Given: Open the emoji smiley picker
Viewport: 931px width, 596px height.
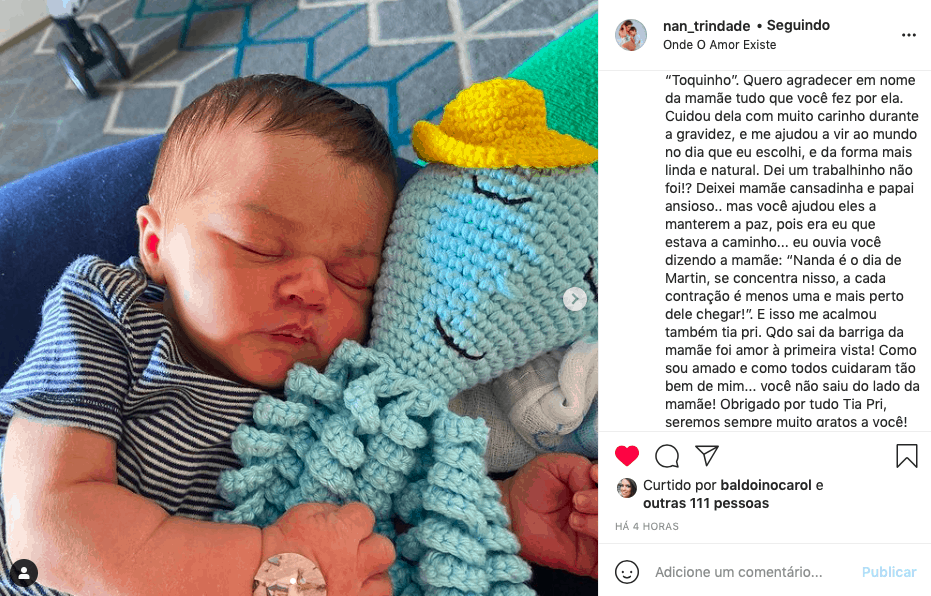Looking at the screenshot, I should 626,572.
